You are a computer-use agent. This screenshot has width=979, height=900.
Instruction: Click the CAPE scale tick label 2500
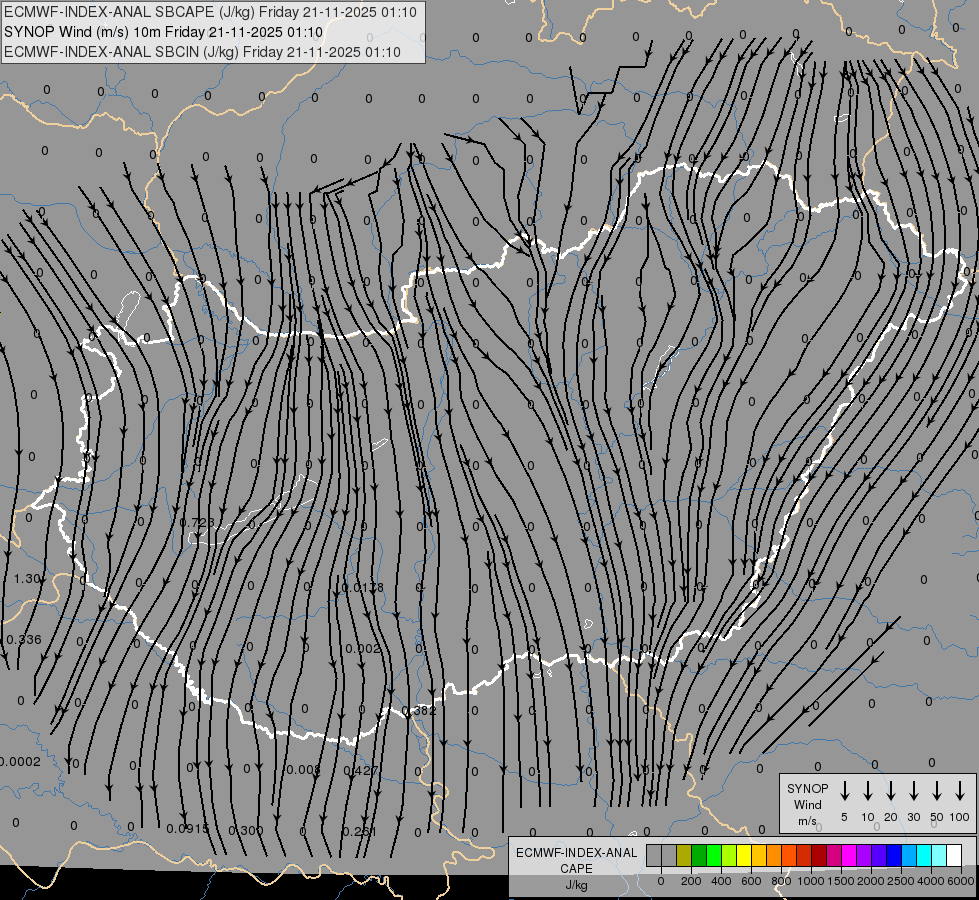click(901, 881)
